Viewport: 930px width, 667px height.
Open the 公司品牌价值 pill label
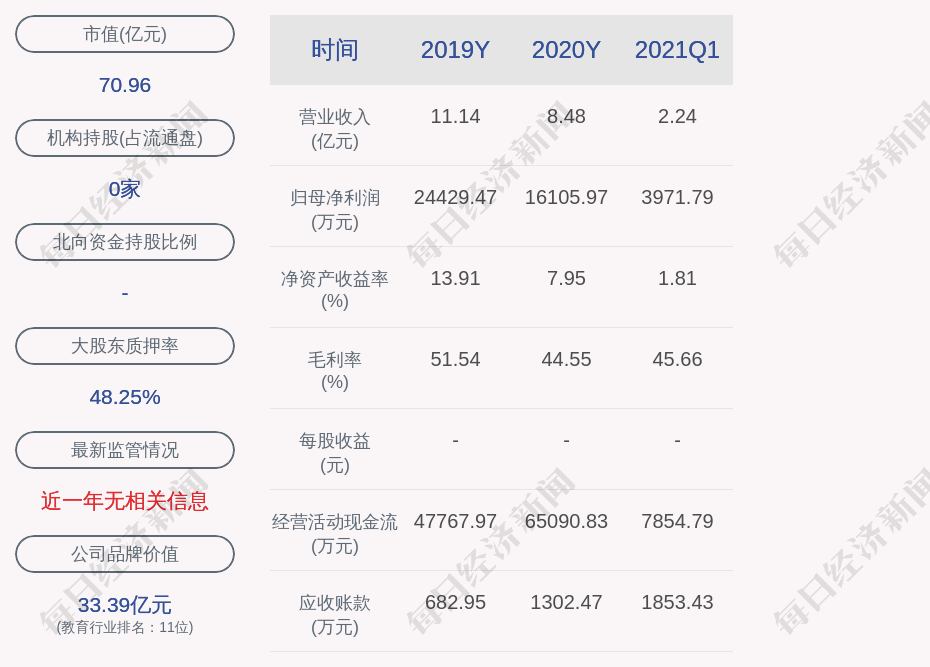pyautogui.click(x=125, y=554)
